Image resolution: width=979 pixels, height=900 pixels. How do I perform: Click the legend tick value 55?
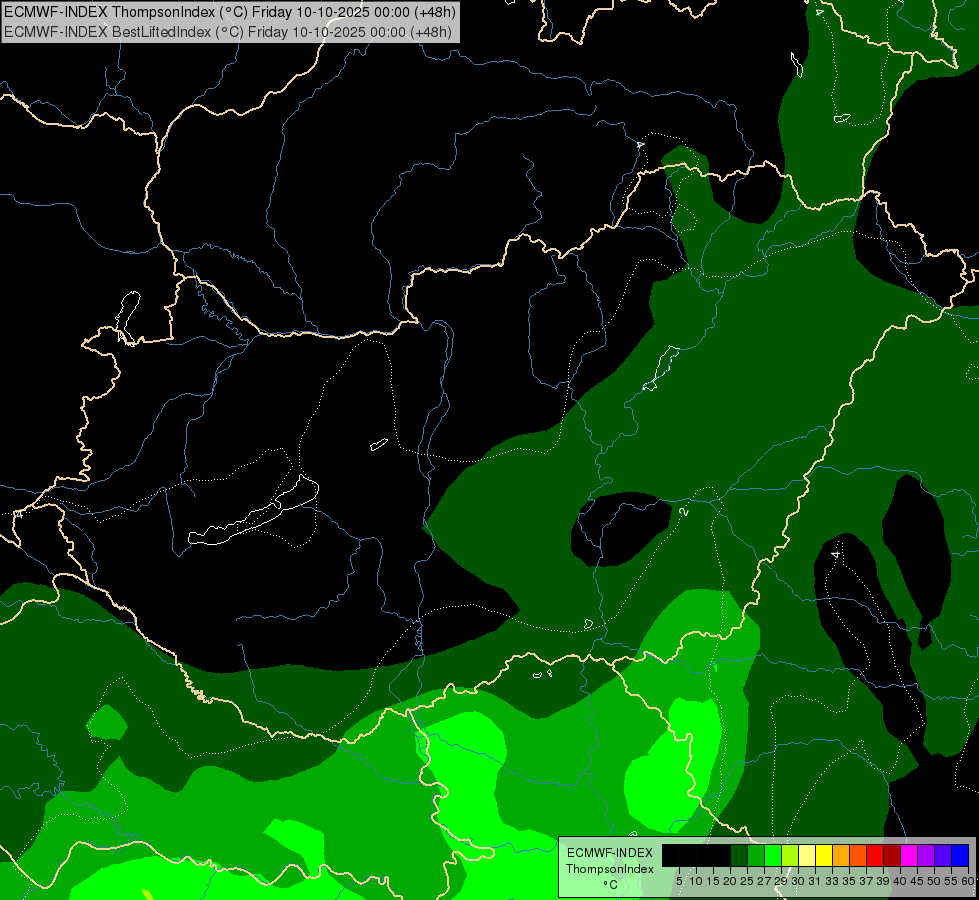click(950, 881)
